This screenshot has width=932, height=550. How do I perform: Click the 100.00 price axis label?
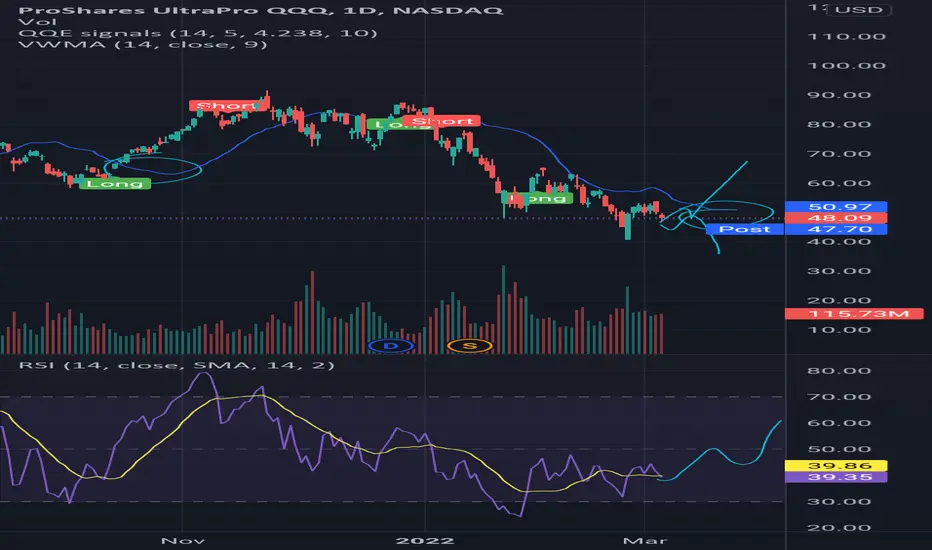tap(846, 66)
